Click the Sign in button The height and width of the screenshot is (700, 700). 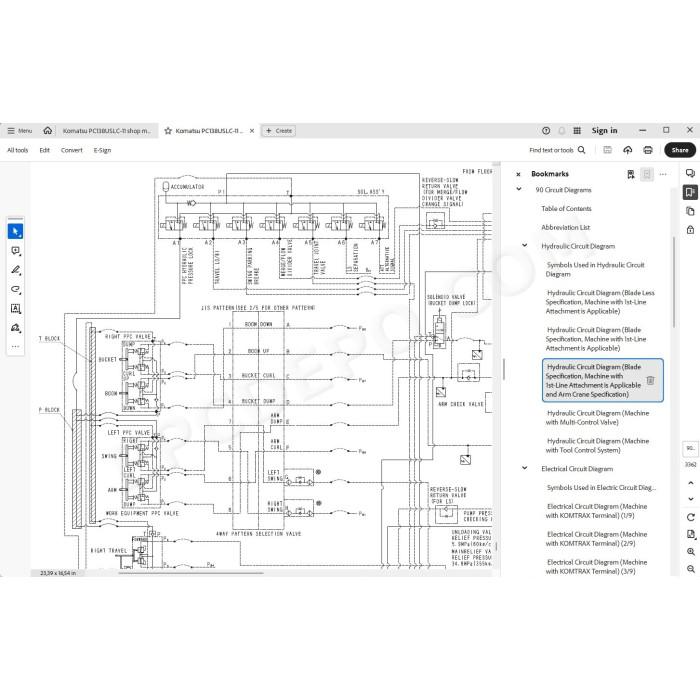click(x=604, y=130)
